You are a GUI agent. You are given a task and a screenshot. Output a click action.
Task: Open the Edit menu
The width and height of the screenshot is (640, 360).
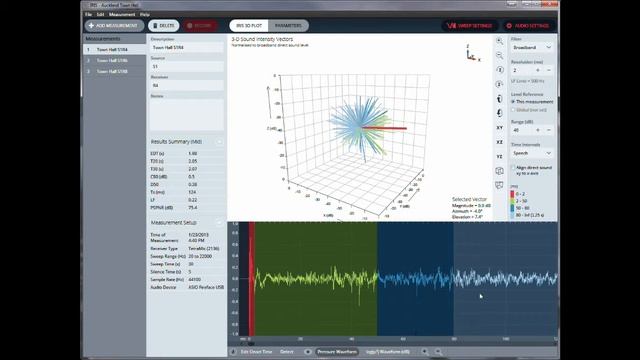pyautogui.click(x=100, y=14)
